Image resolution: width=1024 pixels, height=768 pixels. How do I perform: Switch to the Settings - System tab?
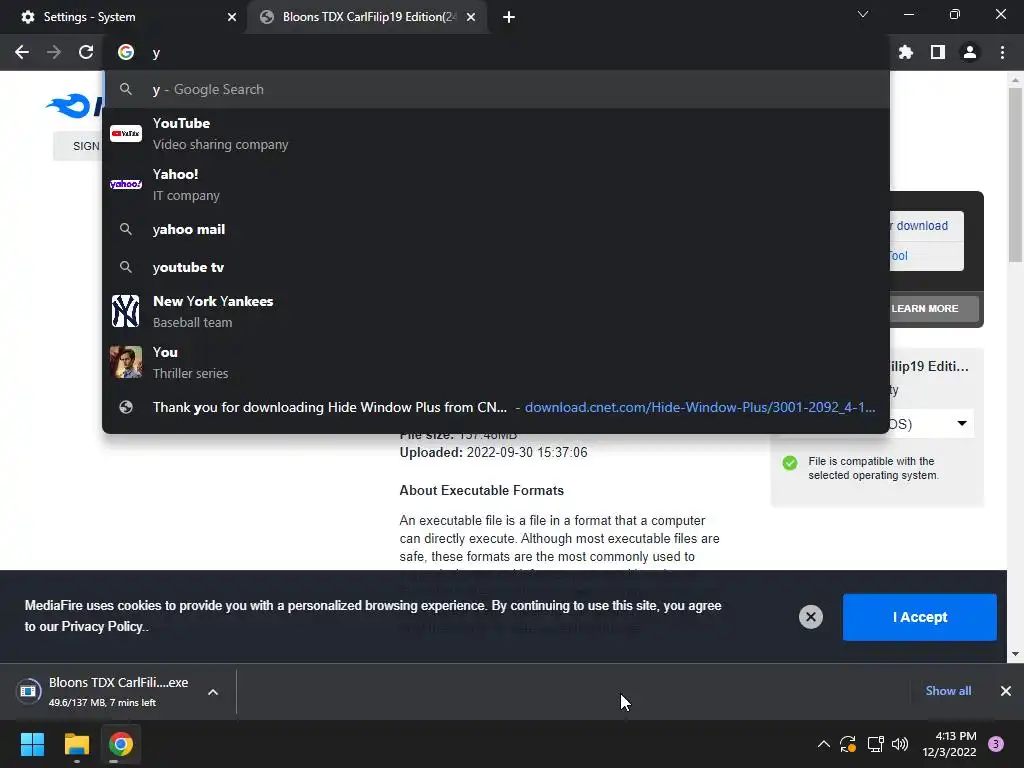click(124, 17)
